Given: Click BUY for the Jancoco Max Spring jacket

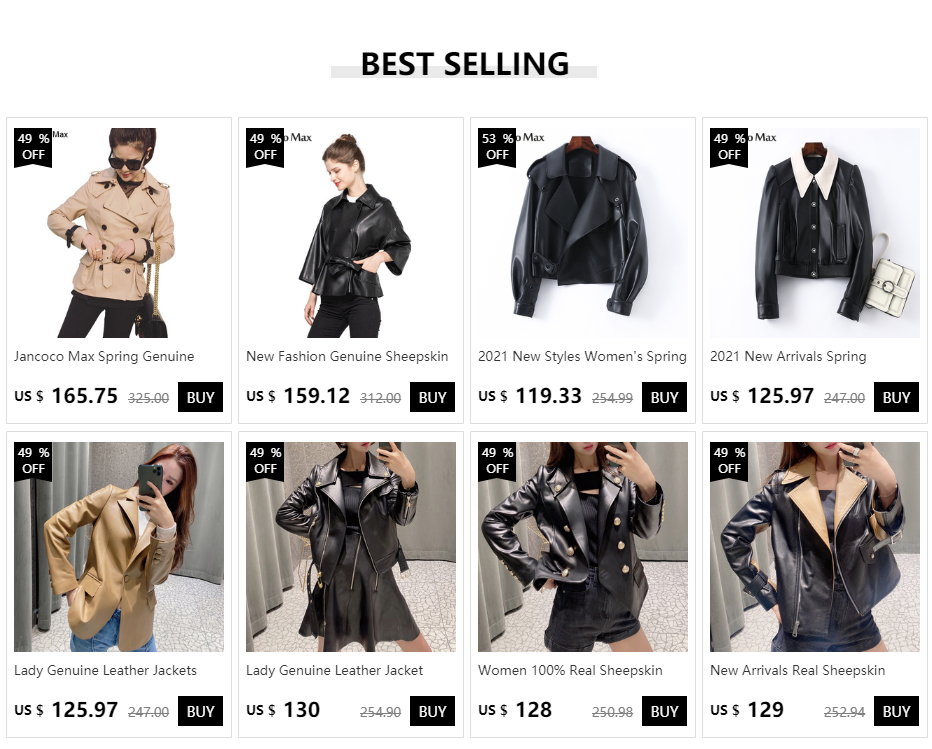Looking at the screenshot, I should click(200, 397).
